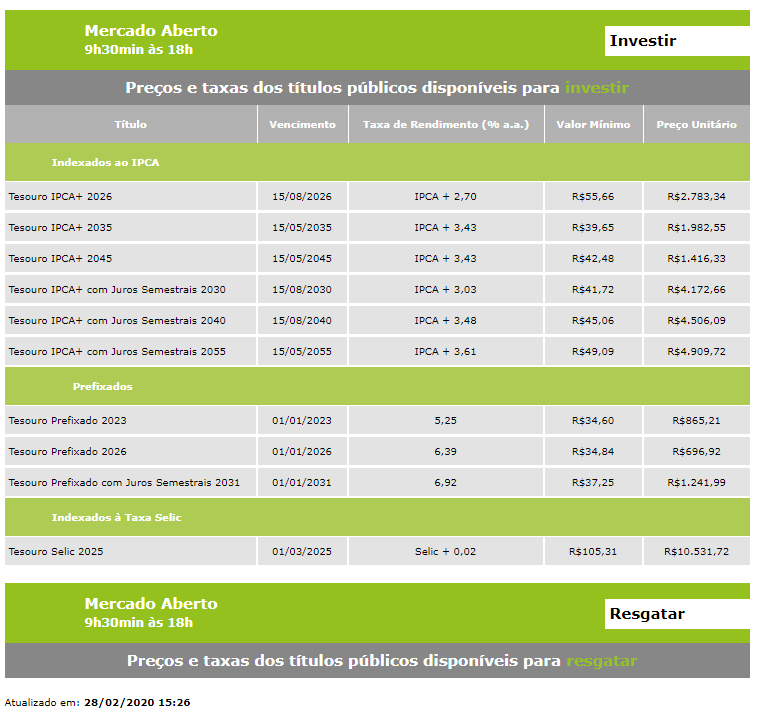Select the Título column header
This screenshot has width=764, height=715.
[131, 125]
